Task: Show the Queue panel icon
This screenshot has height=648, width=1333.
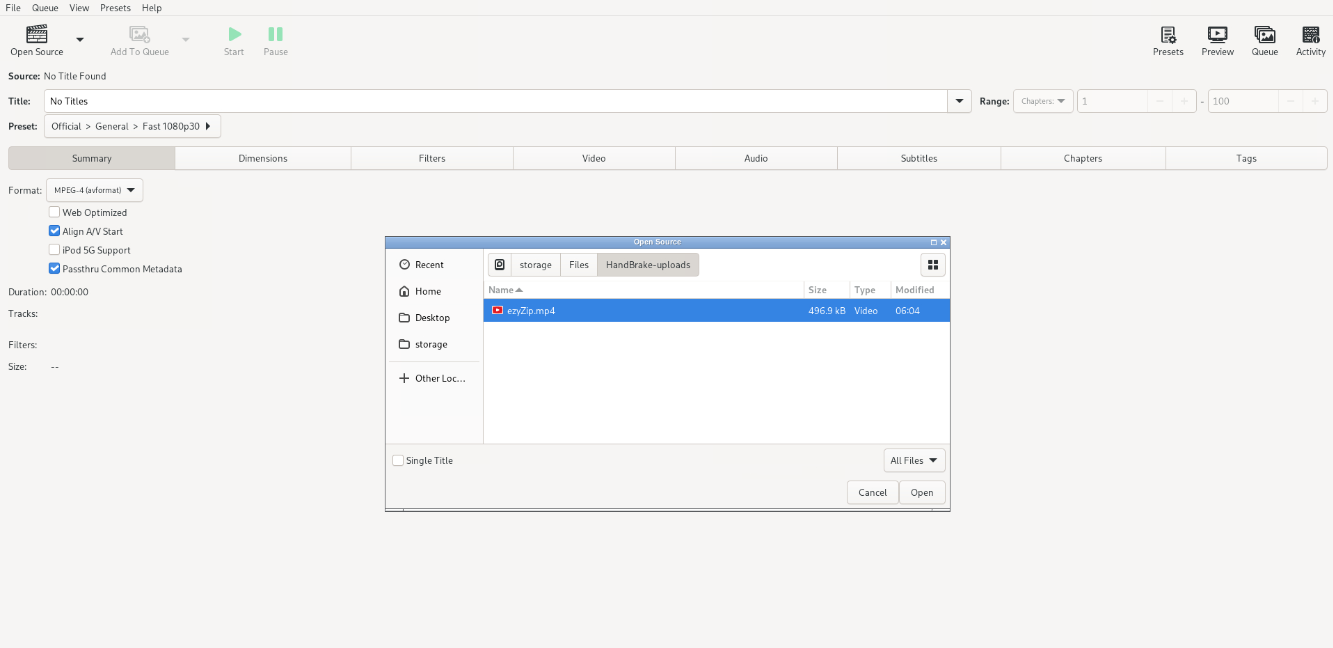Action: pyautogui.click(x=1264, y=35)
